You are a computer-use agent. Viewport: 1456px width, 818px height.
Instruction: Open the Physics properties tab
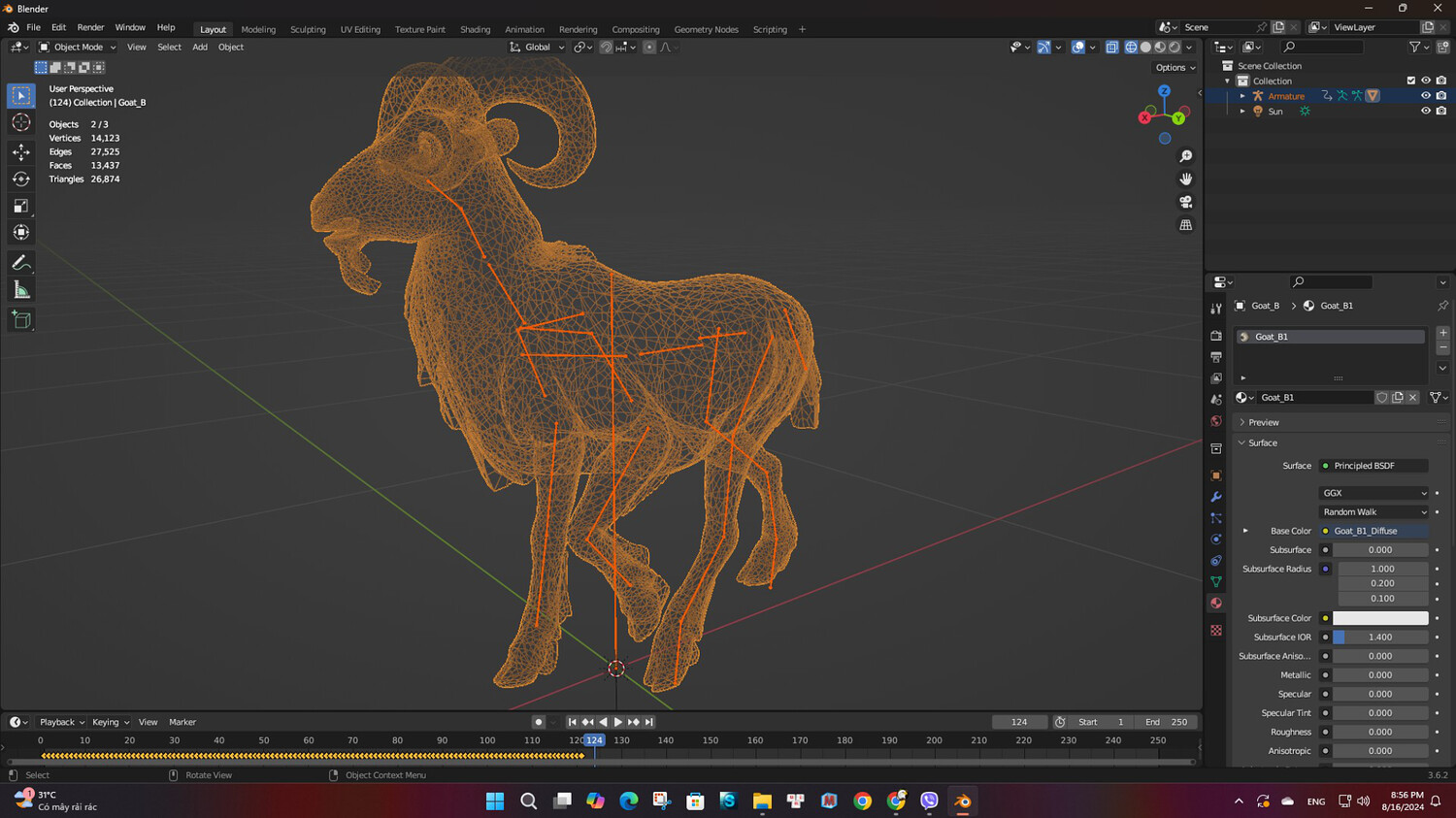(1216, 540)
